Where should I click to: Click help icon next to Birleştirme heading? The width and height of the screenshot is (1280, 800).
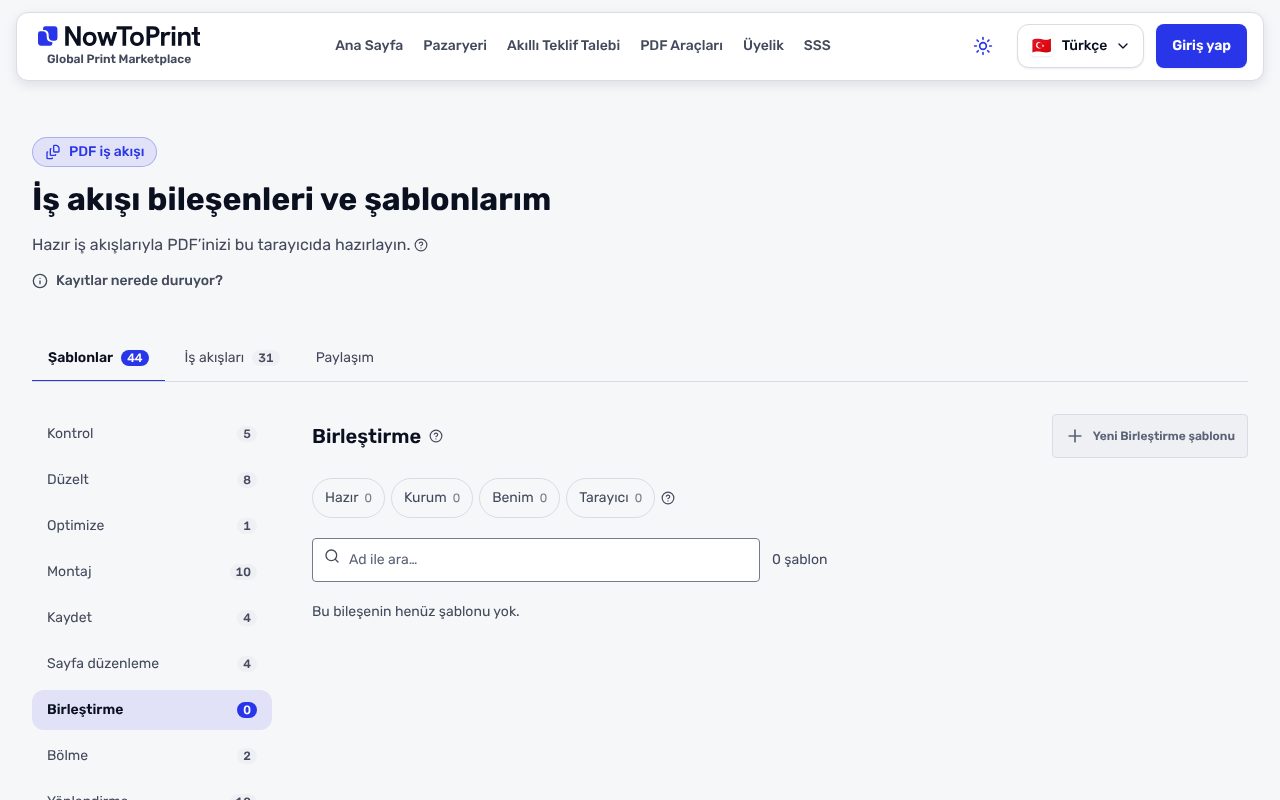[x=436, y=436]
